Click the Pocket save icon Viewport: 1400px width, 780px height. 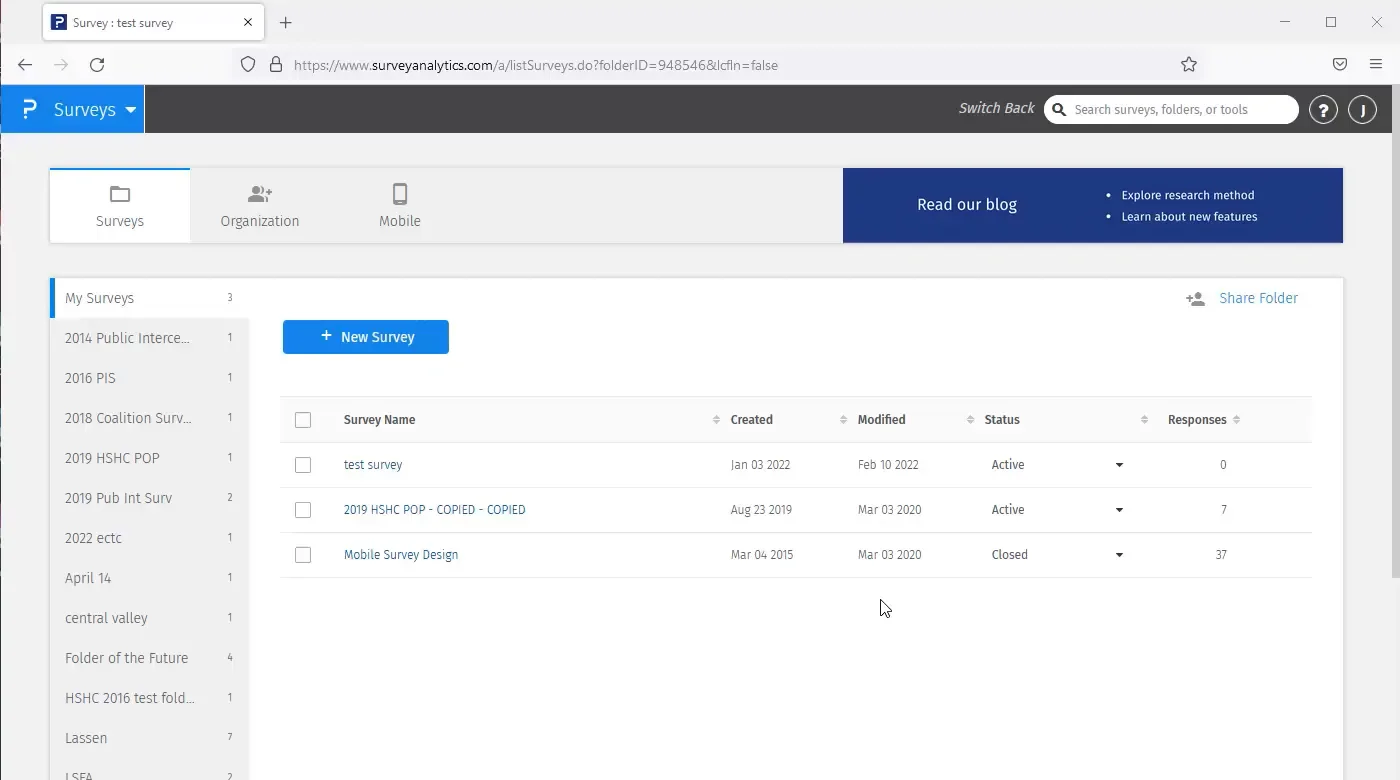[x=1340, y=65]
